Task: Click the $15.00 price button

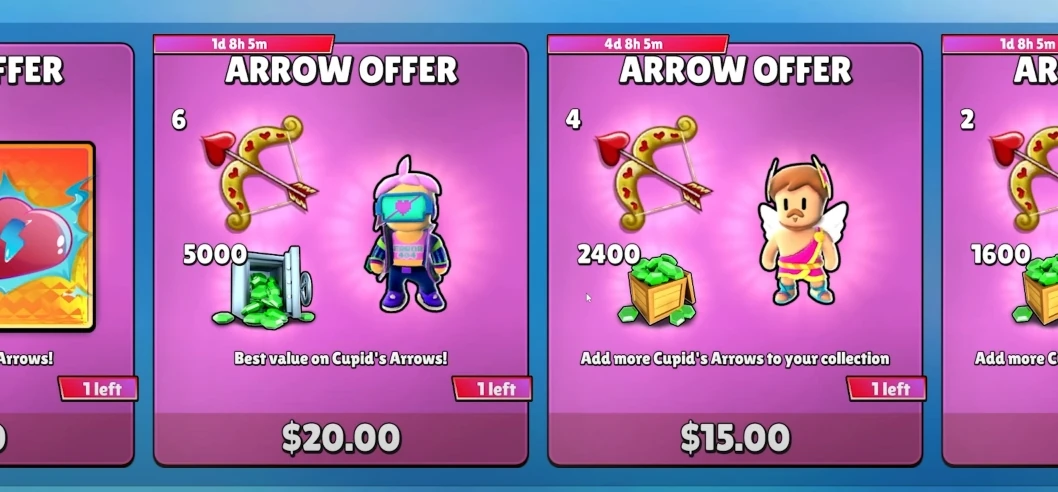Action: tap(735, 438)
